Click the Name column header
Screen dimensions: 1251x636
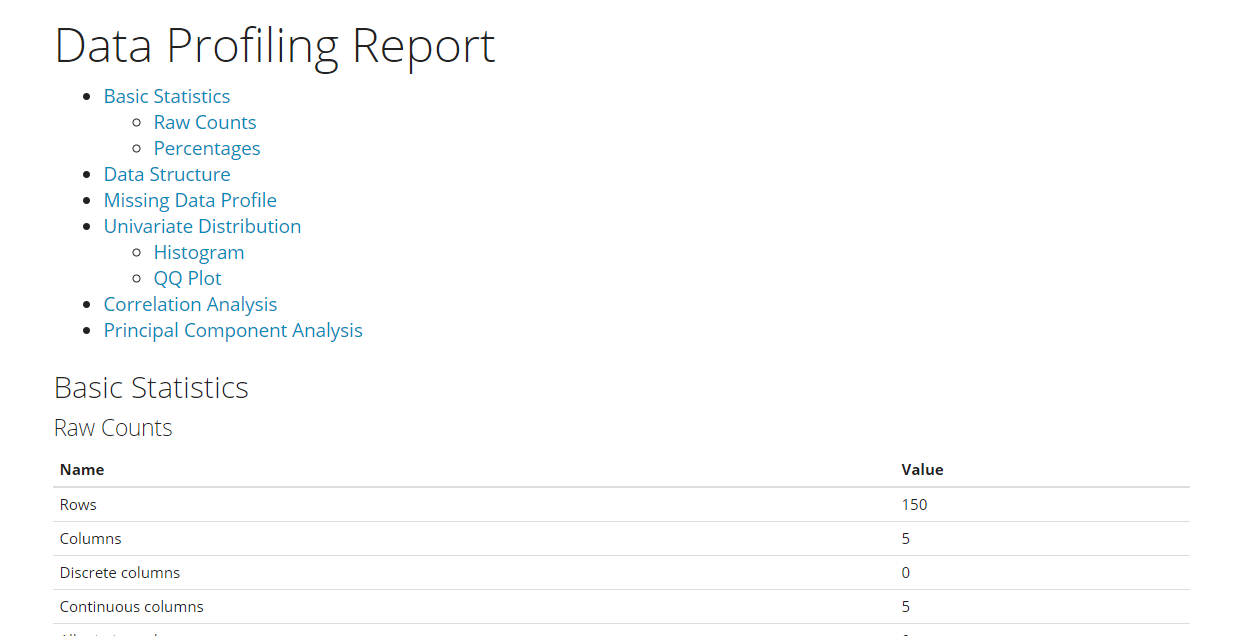(x=82, y=470)
